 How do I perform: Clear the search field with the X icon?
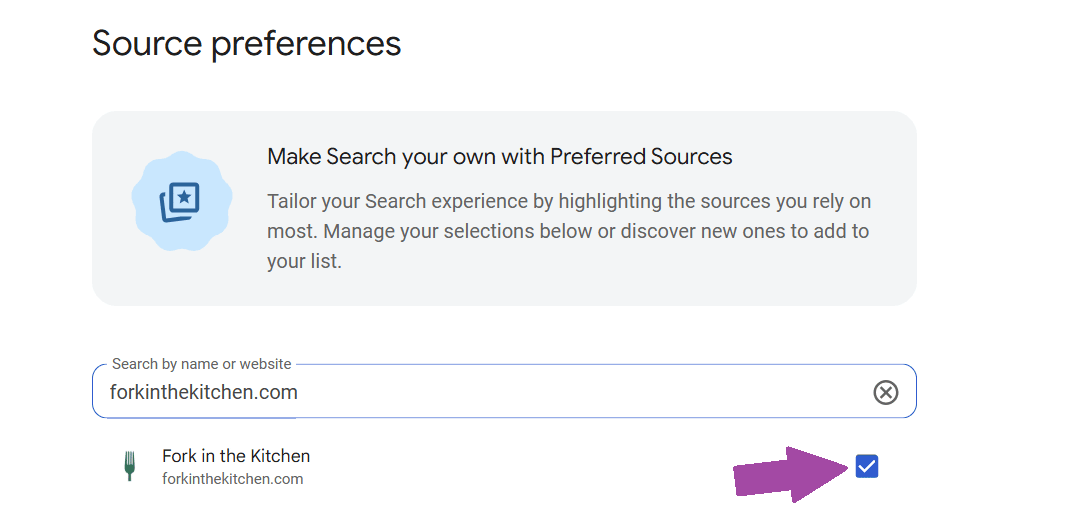coord(885,392)
